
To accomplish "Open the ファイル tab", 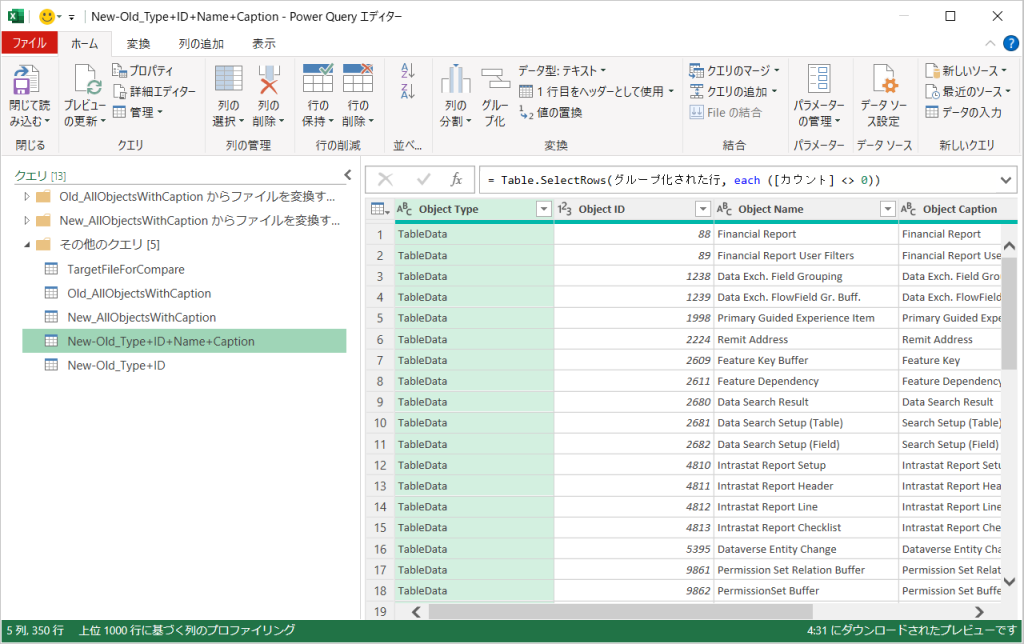I will [x=29, y=43].
